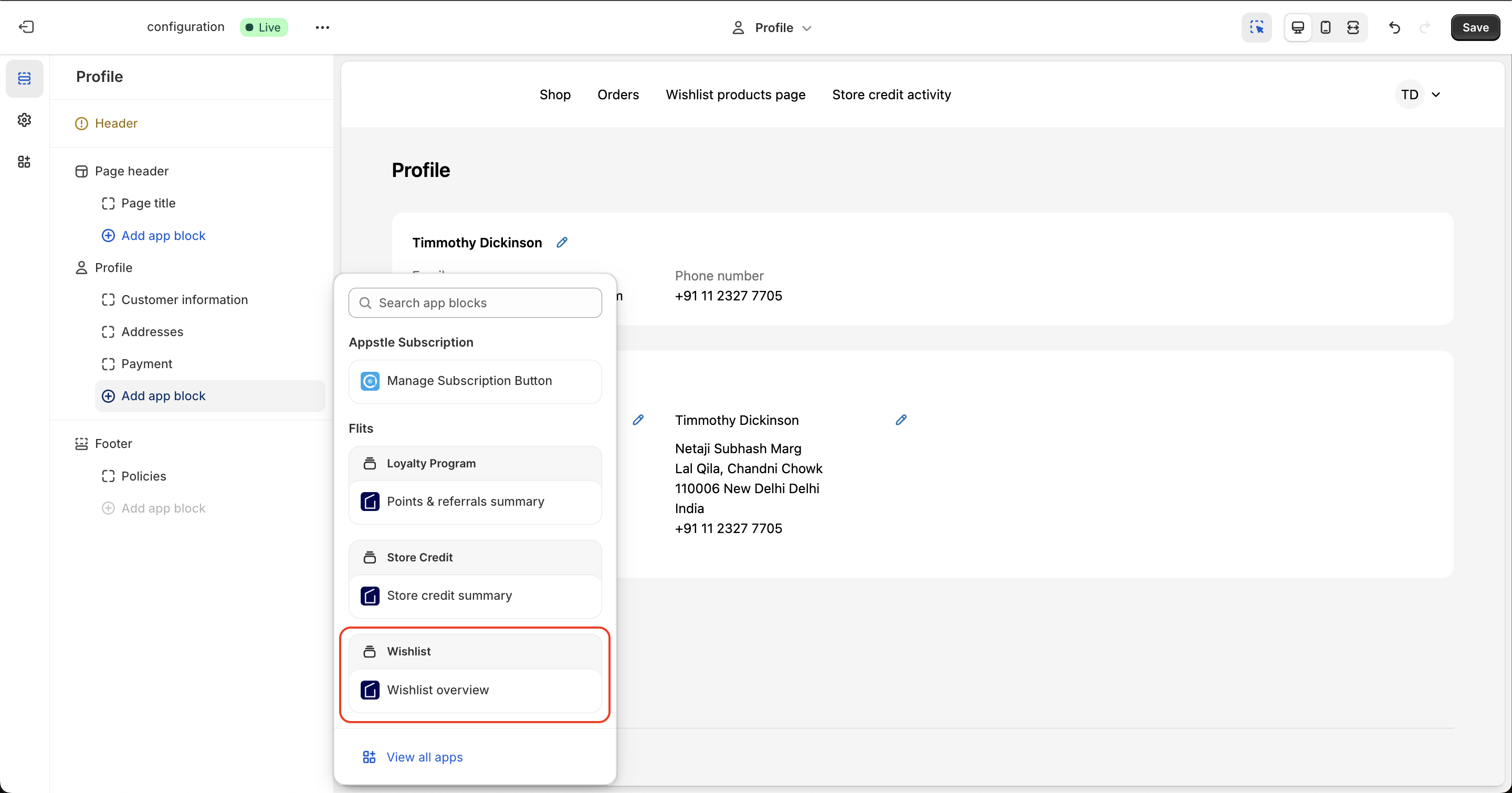This screenshot has width=1512, height=793.
Task: Switch to mobile preview view
Action: click(x=1325, y=27)
